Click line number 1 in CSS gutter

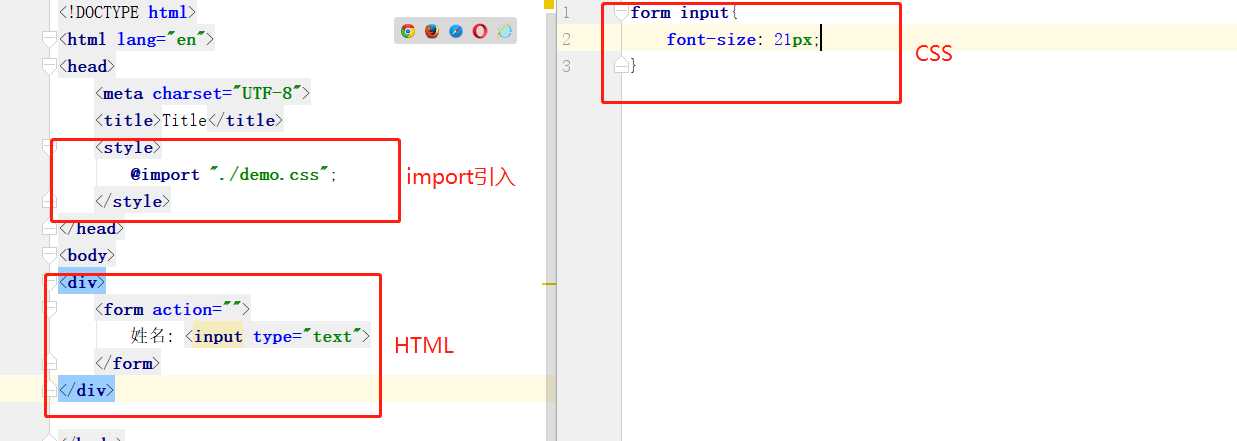(566, 13)
